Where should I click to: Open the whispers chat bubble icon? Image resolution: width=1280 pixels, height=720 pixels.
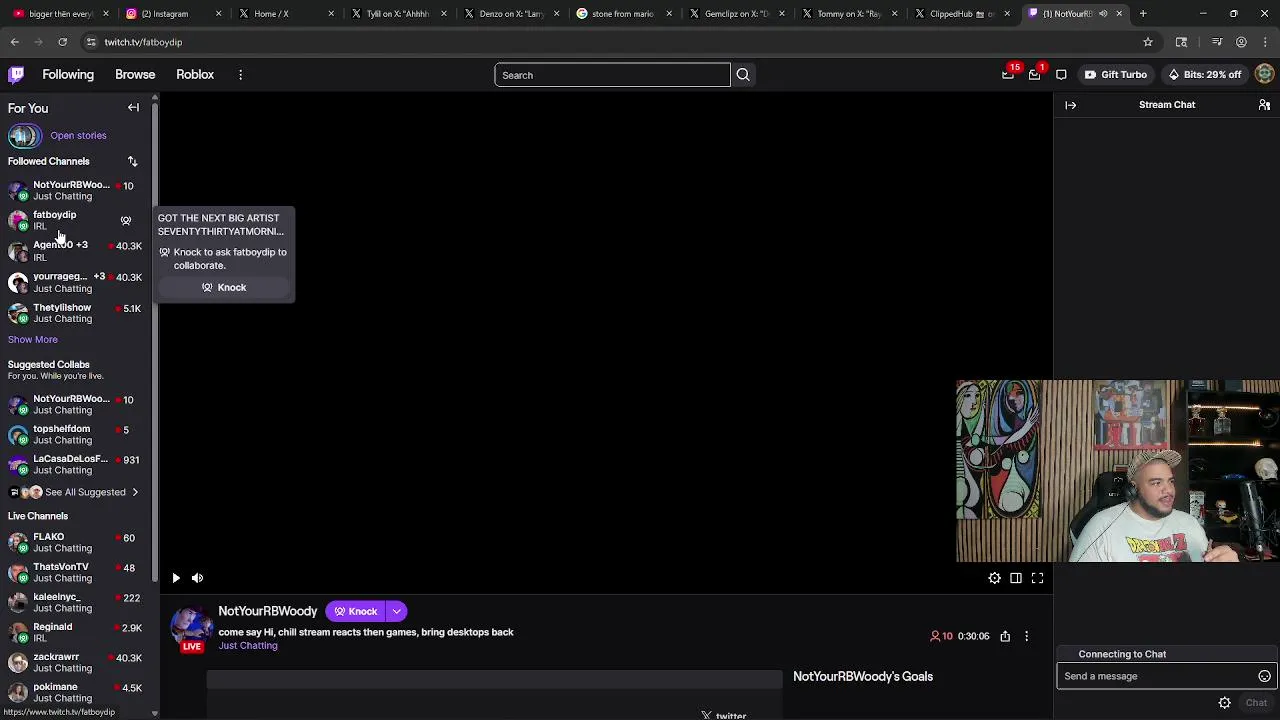(1061, 75)
